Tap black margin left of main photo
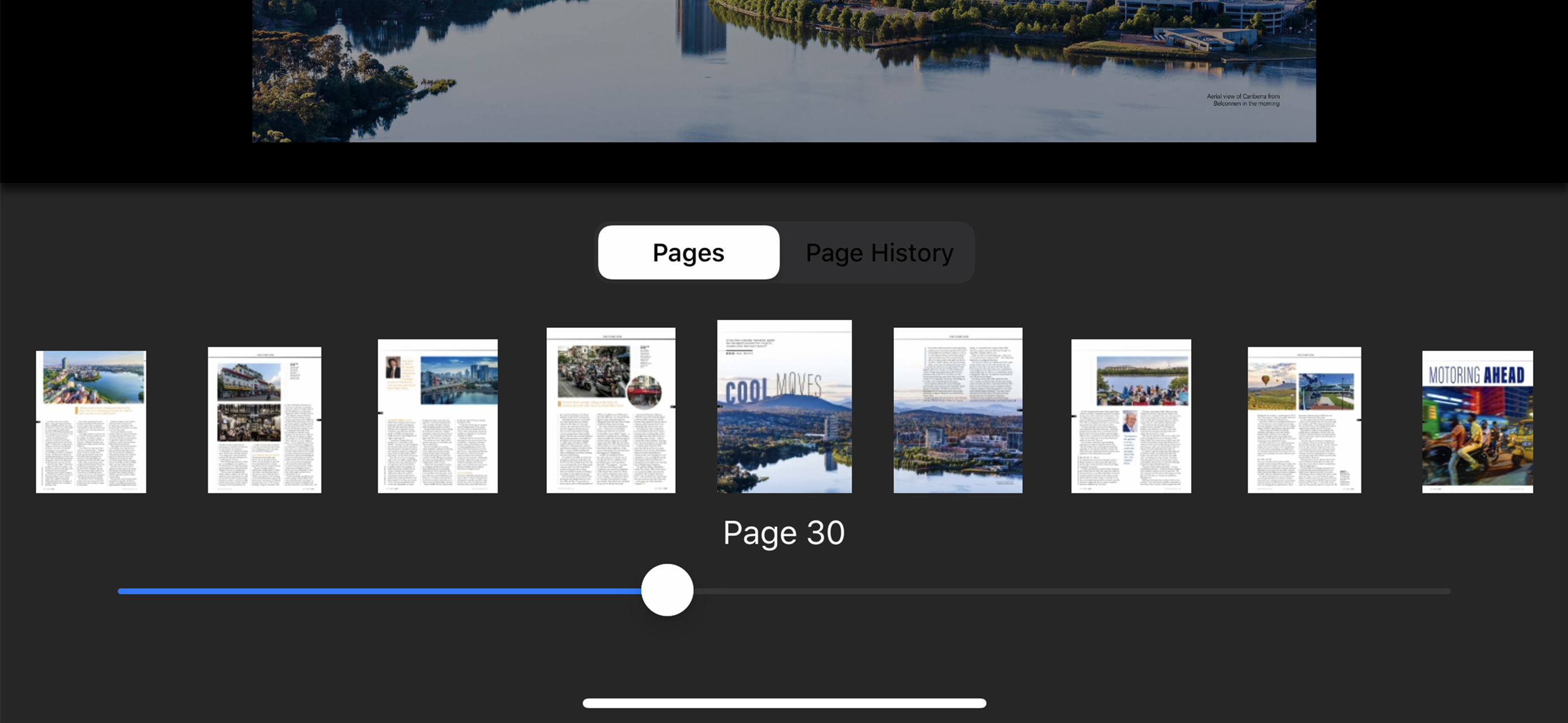 [122, 73]
